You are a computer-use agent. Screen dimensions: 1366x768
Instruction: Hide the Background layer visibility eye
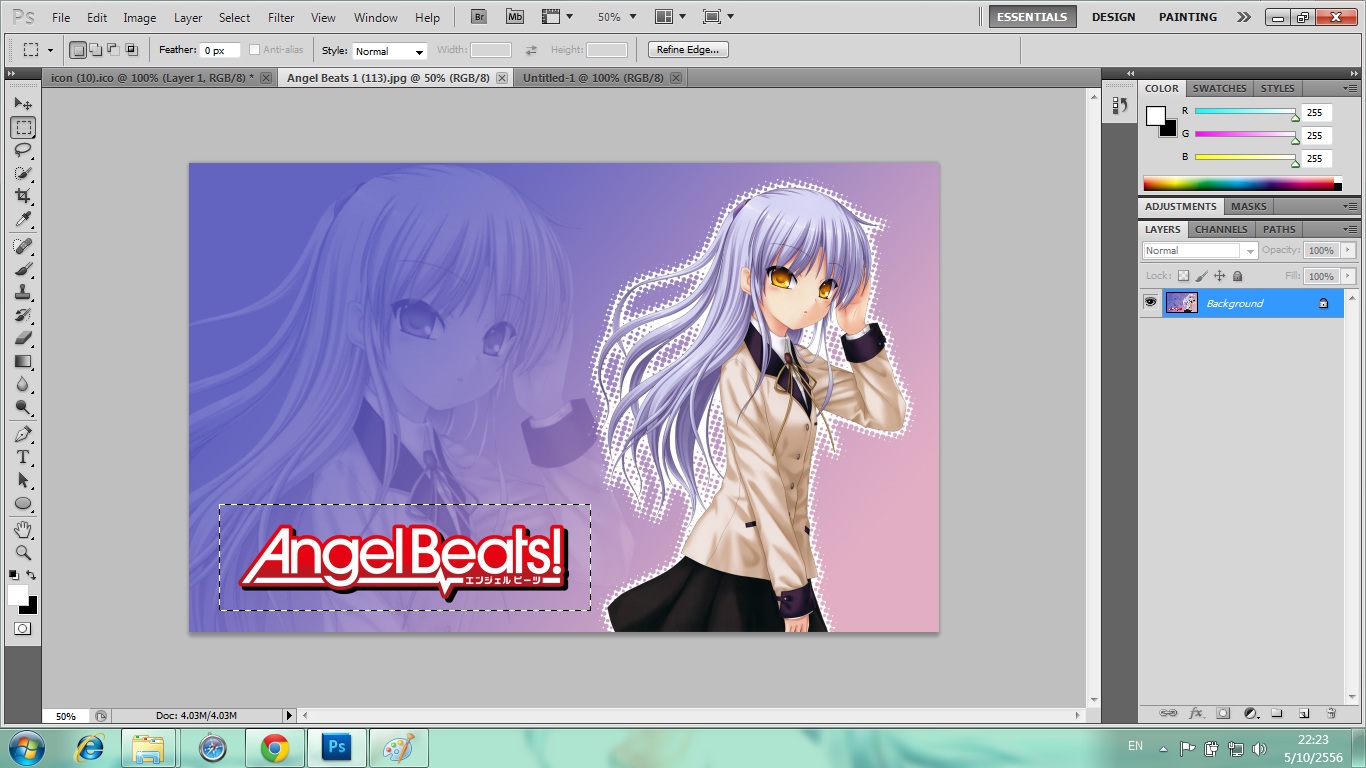coord(1151,302)
